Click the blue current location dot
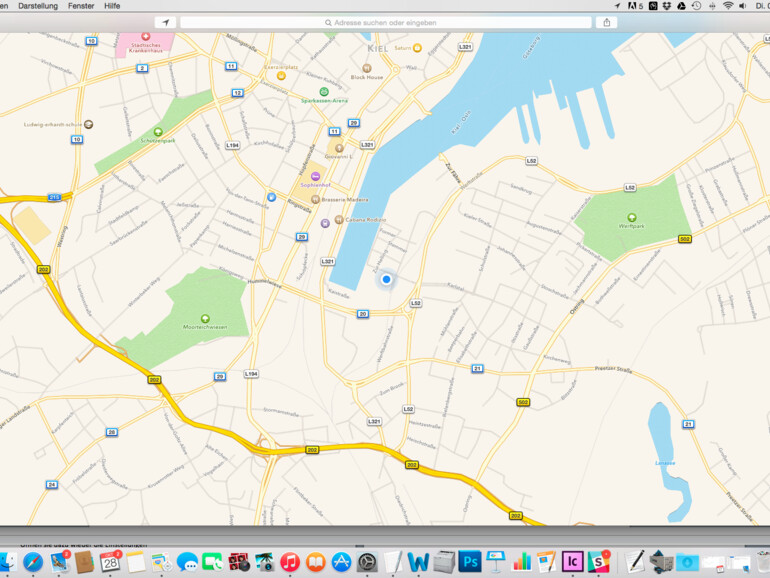The image size is (770, 578). (386, 280)
